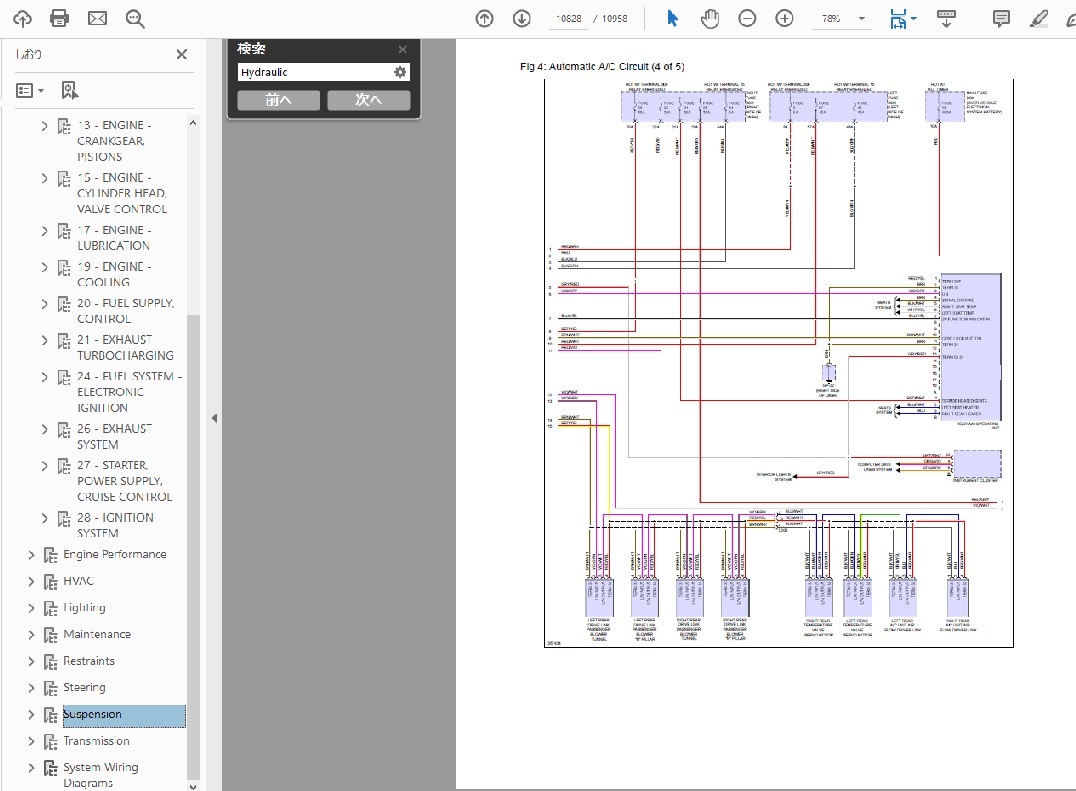Print the document with the printer icon
Screen dimensions: 1076x791
(x=60, y=18)
